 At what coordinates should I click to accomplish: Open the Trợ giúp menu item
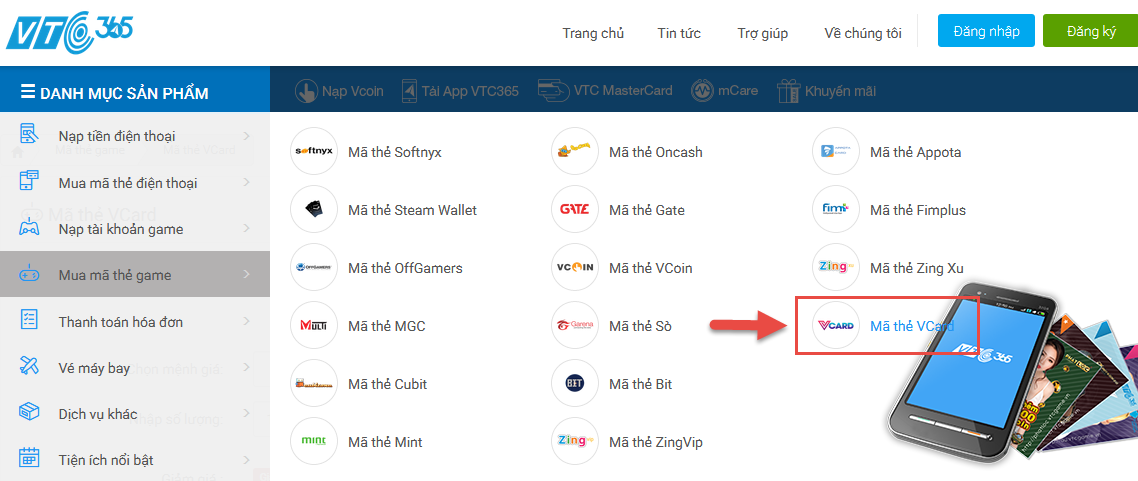click(x=762, y=33)
